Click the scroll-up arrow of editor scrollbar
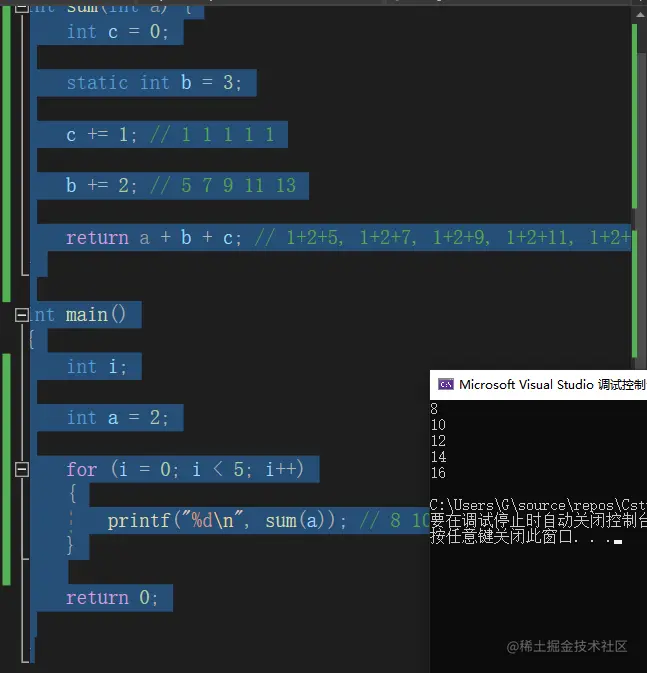Screen dimensions: 647x673 tap(640, 15)
